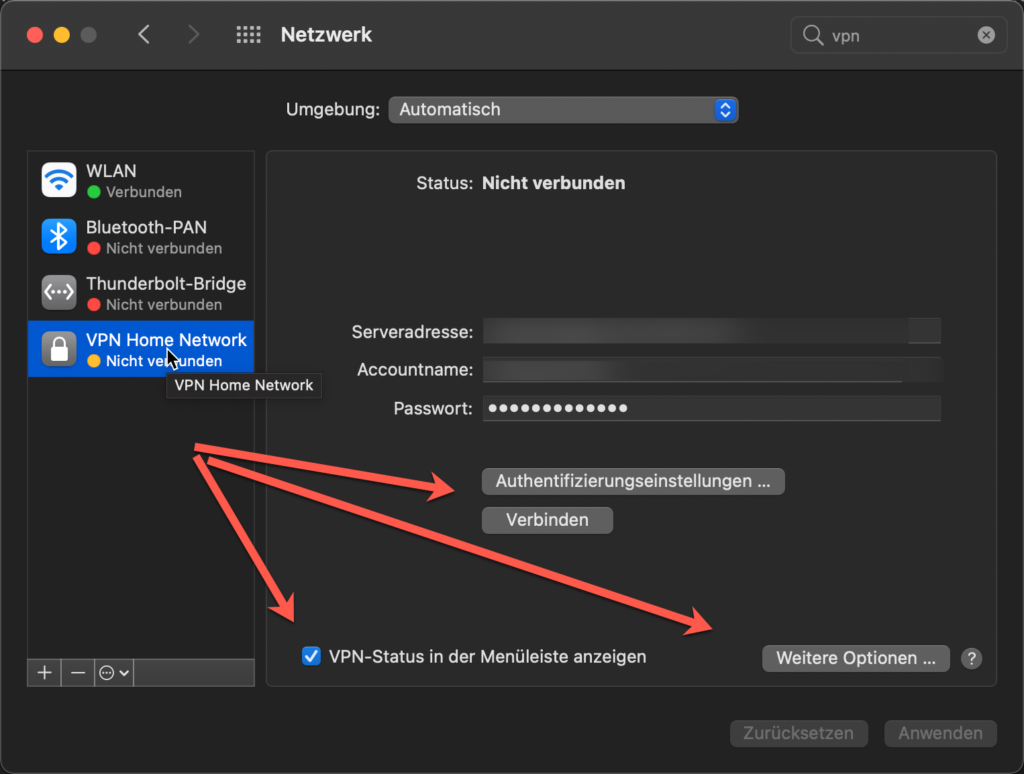This screenshot has height=774, width=1024.
Task: Click the Verbinden button
Action: 547,519
